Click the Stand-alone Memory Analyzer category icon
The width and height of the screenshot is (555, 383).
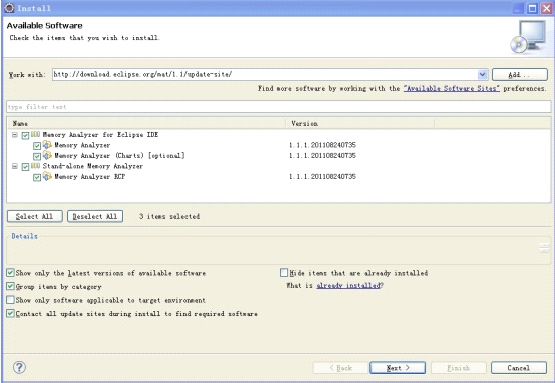coord(35,166)
